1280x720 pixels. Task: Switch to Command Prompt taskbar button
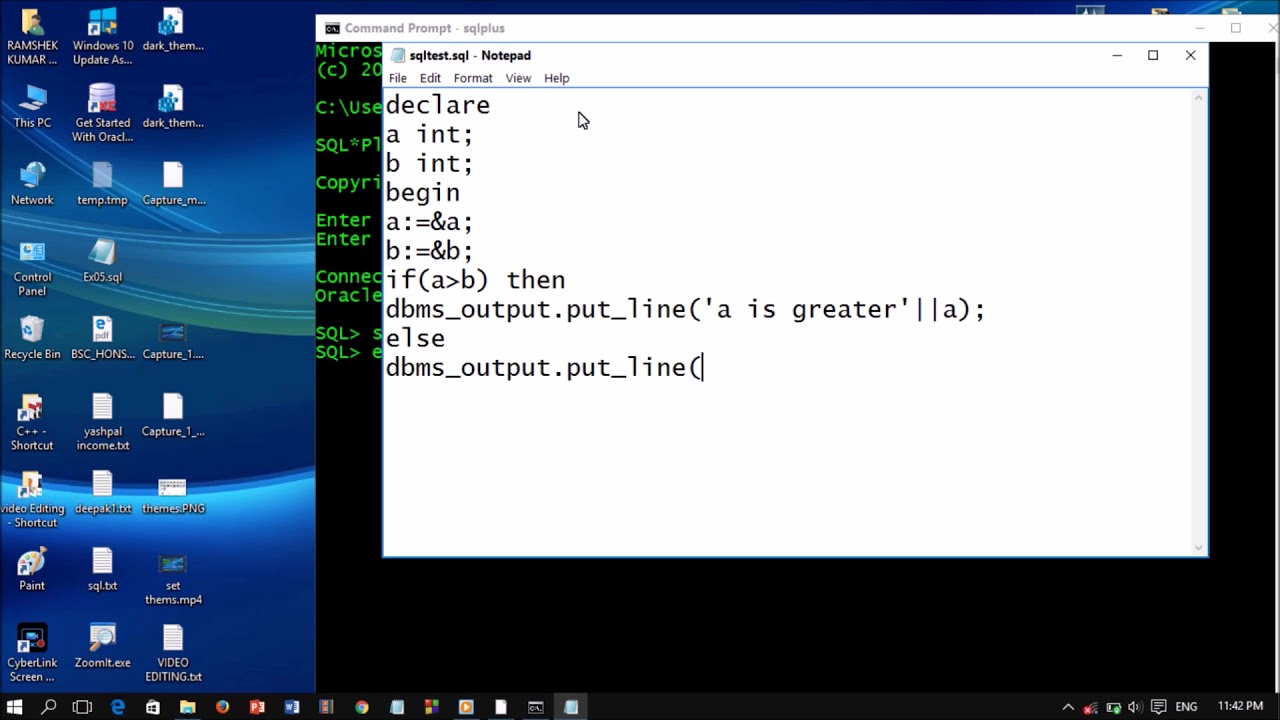pyautogui.click(x=536, y=707)
